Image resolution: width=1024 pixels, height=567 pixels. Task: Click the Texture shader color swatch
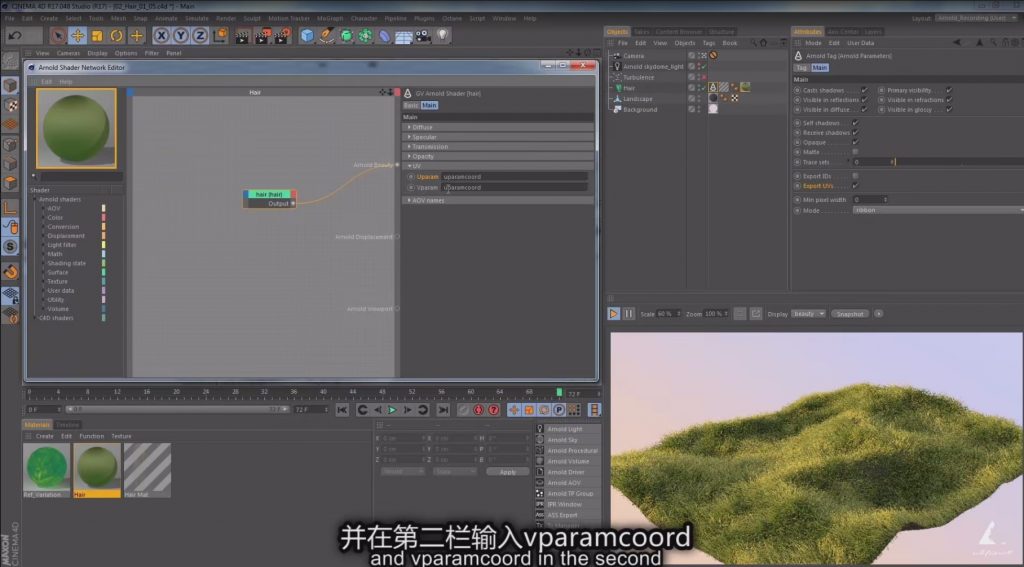[x=103, y=282]
